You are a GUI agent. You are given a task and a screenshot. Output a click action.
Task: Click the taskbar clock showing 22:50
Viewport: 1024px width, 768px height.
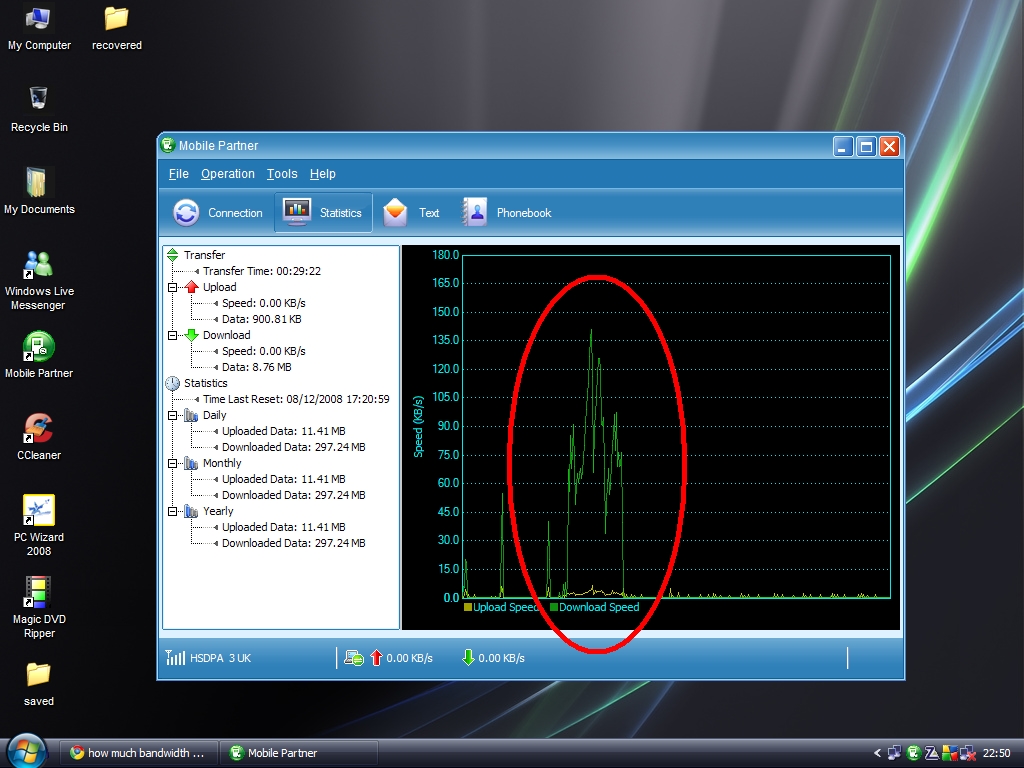[997, 753]
